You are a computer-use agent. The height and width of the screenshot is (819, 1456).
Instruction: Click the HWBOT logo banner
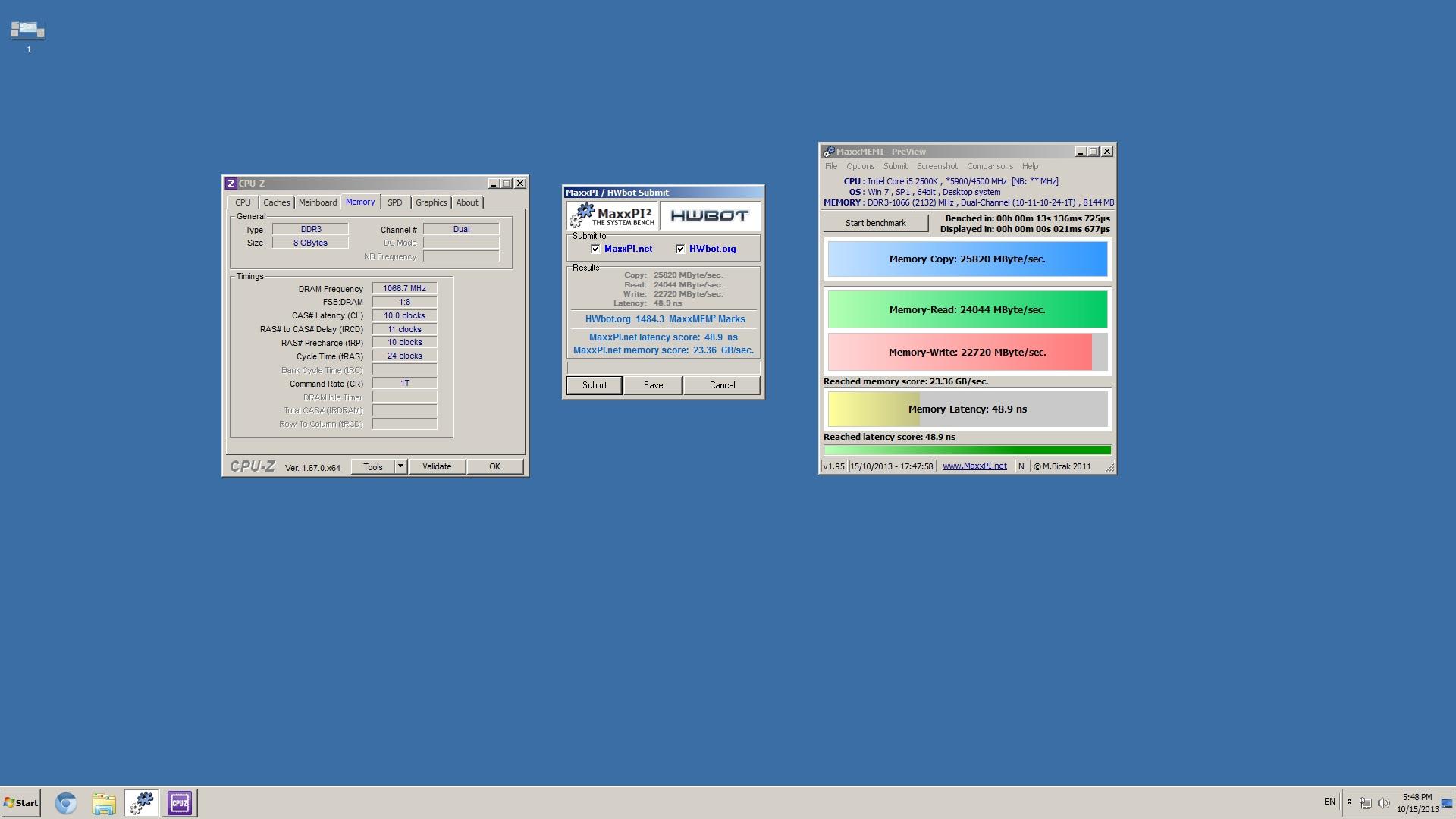click(710, 216)
